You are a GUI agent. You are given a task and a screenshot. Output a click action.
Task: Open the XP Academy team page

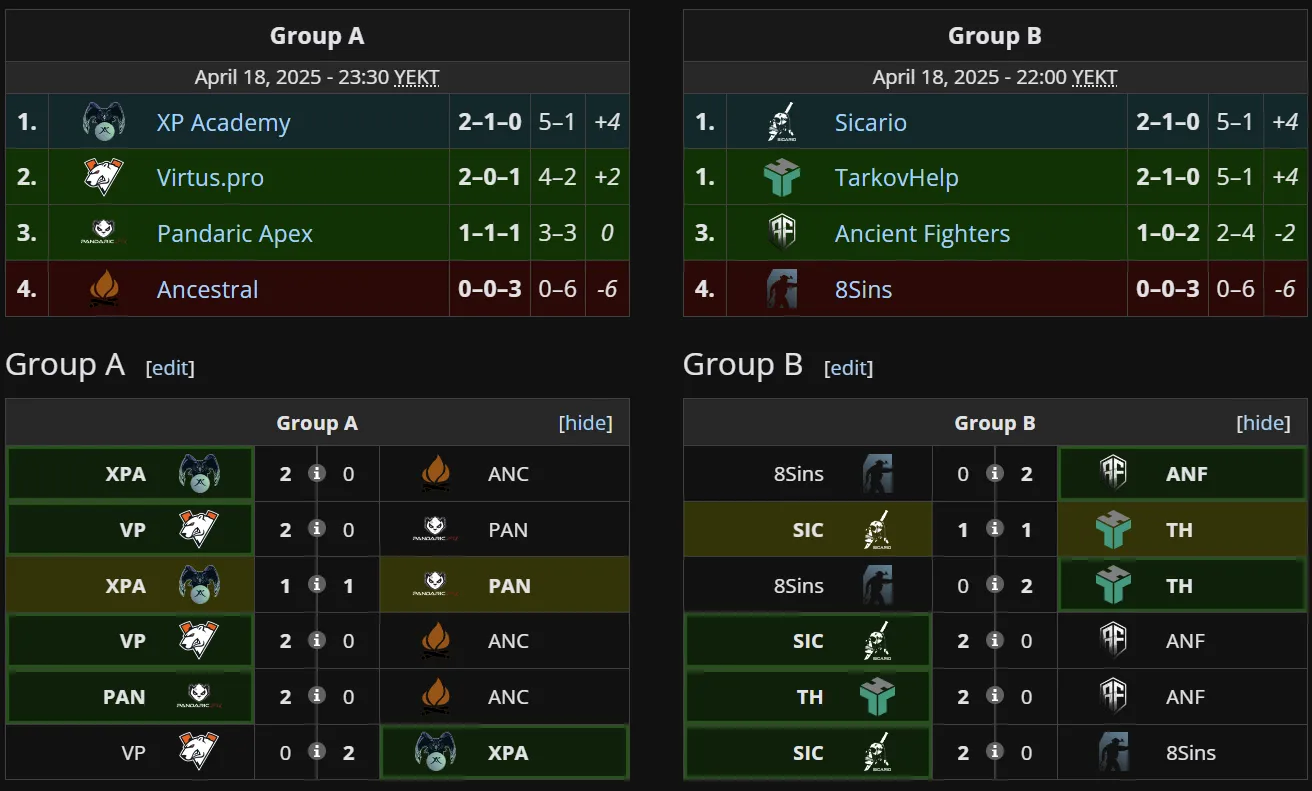click(x=223, y=123)
